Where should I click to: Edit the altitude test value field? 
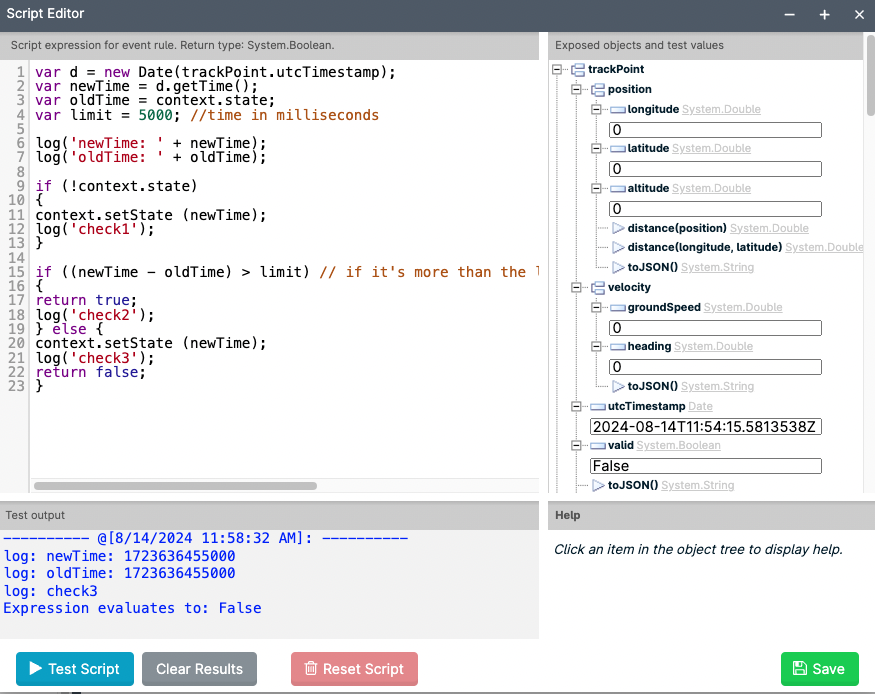click(715, 209)
